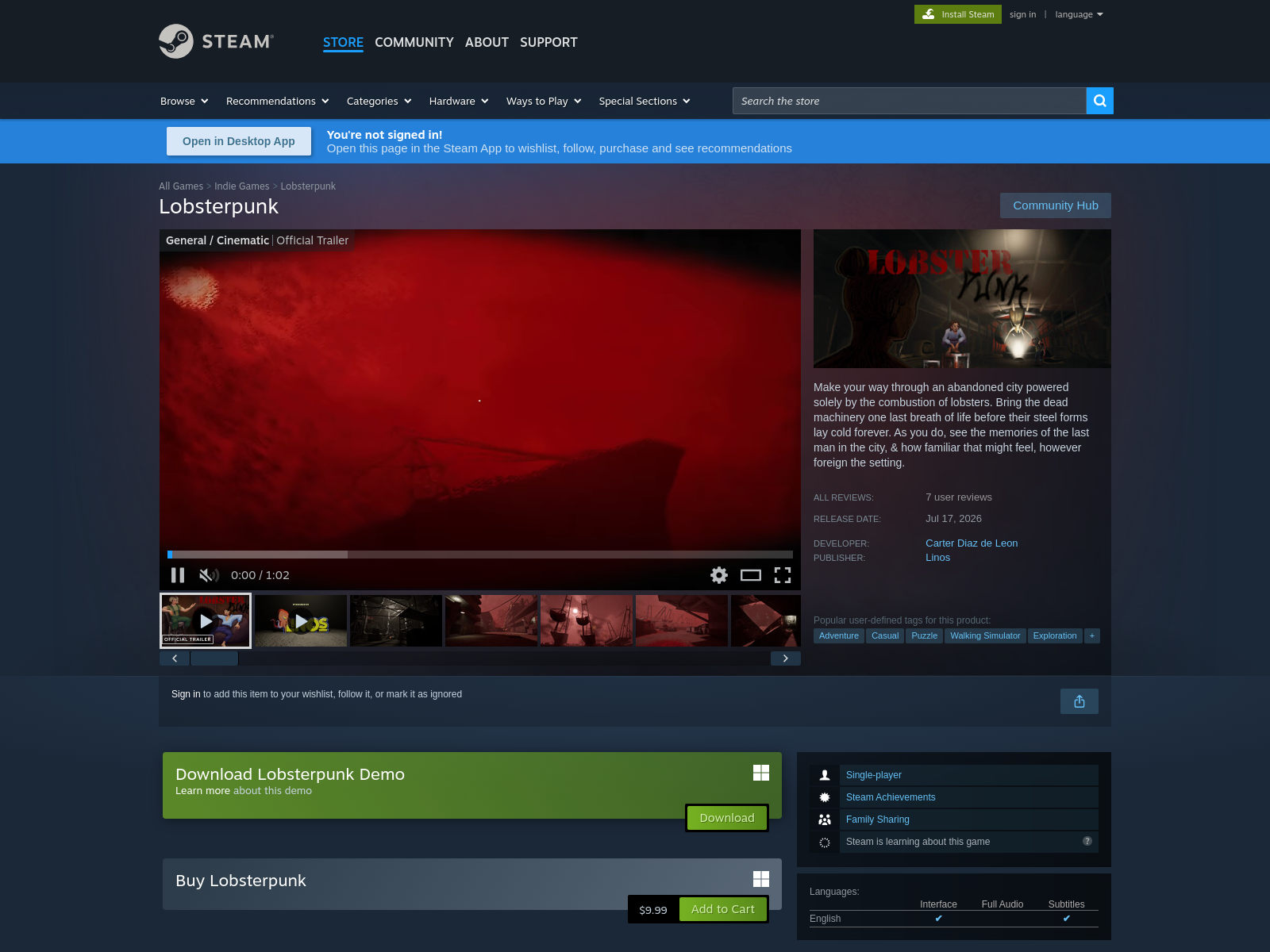Open the COMMUNITY tab
The width and height of the screenshot is (1270, 952).
point(414,42)
